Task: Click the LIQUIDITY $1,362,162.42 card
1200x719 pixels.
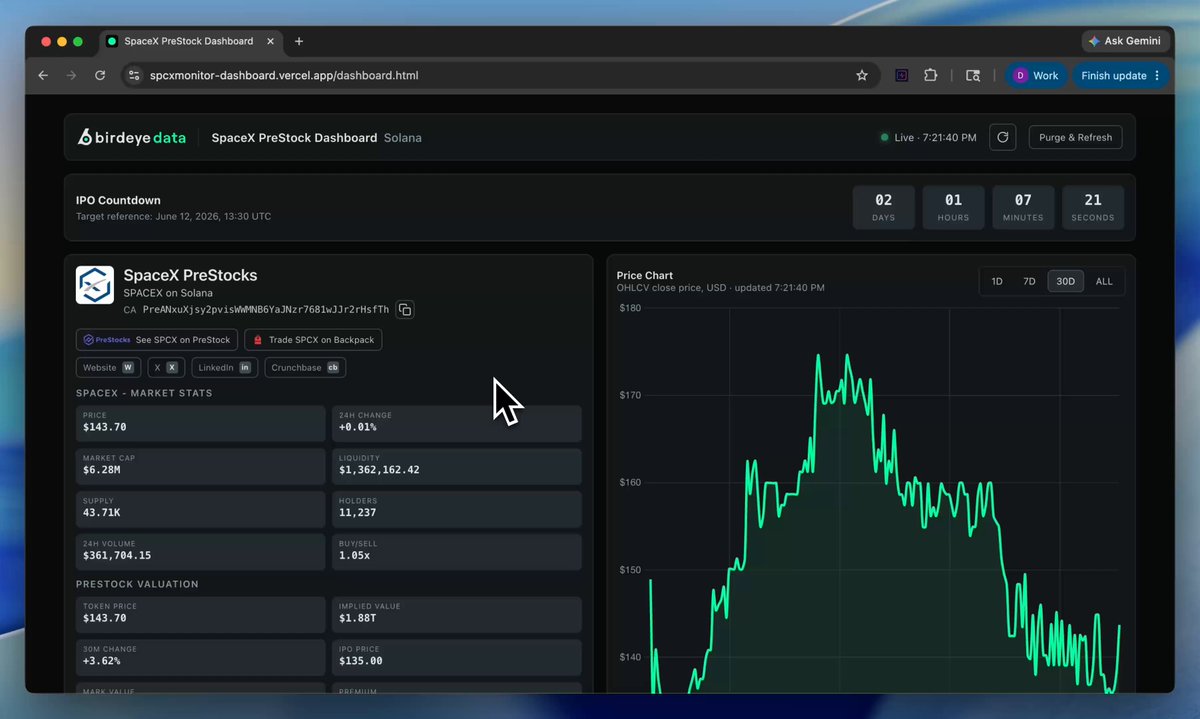Action: [457, 466]
